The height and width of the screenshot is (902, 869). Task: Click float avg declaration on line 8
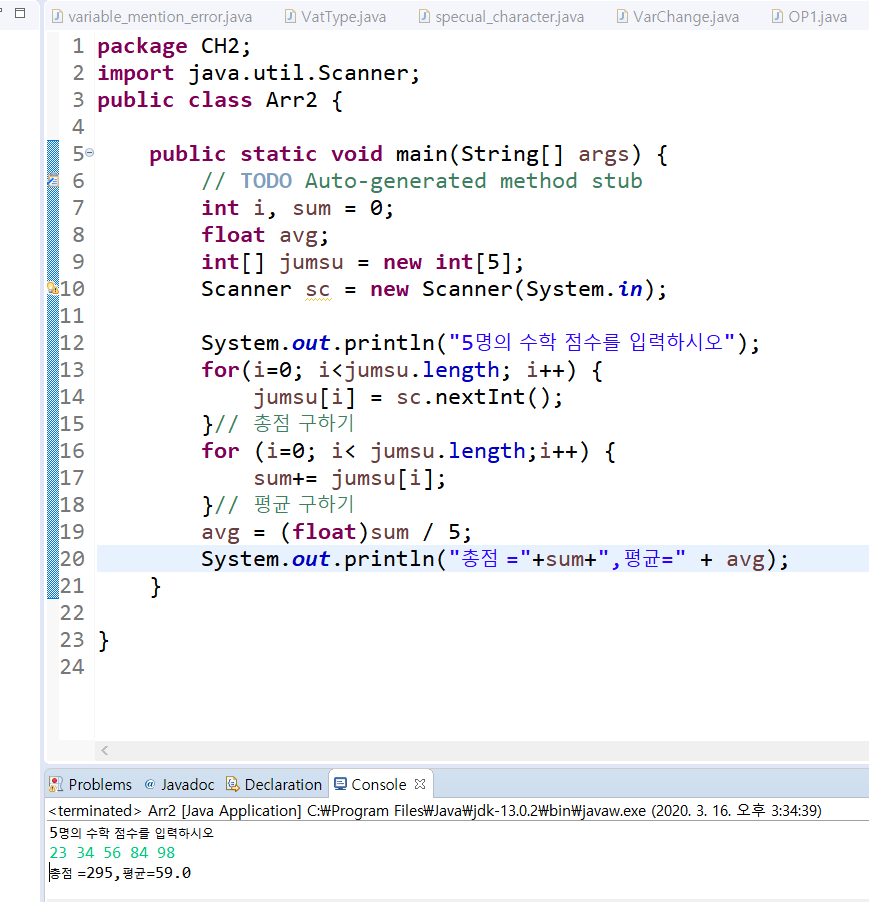click(265, 235)
